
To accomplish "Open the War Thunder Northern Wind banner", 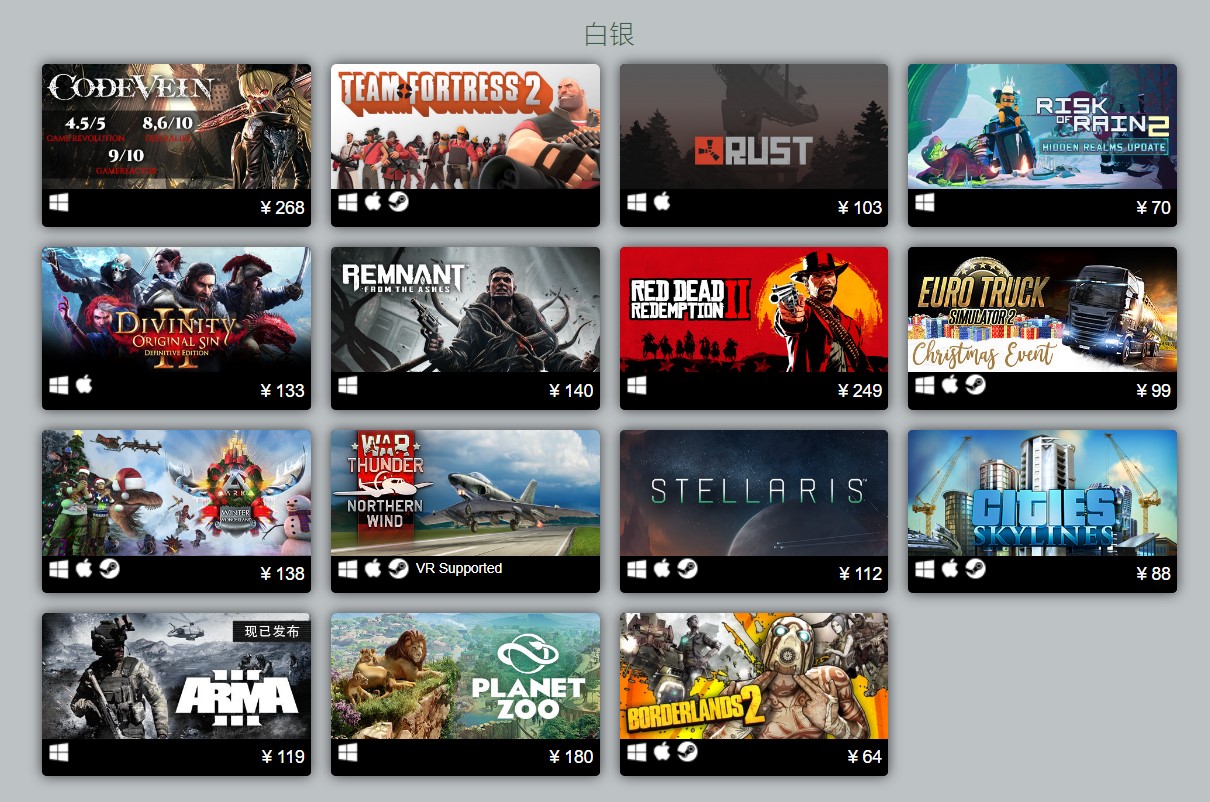I will 465,492.
